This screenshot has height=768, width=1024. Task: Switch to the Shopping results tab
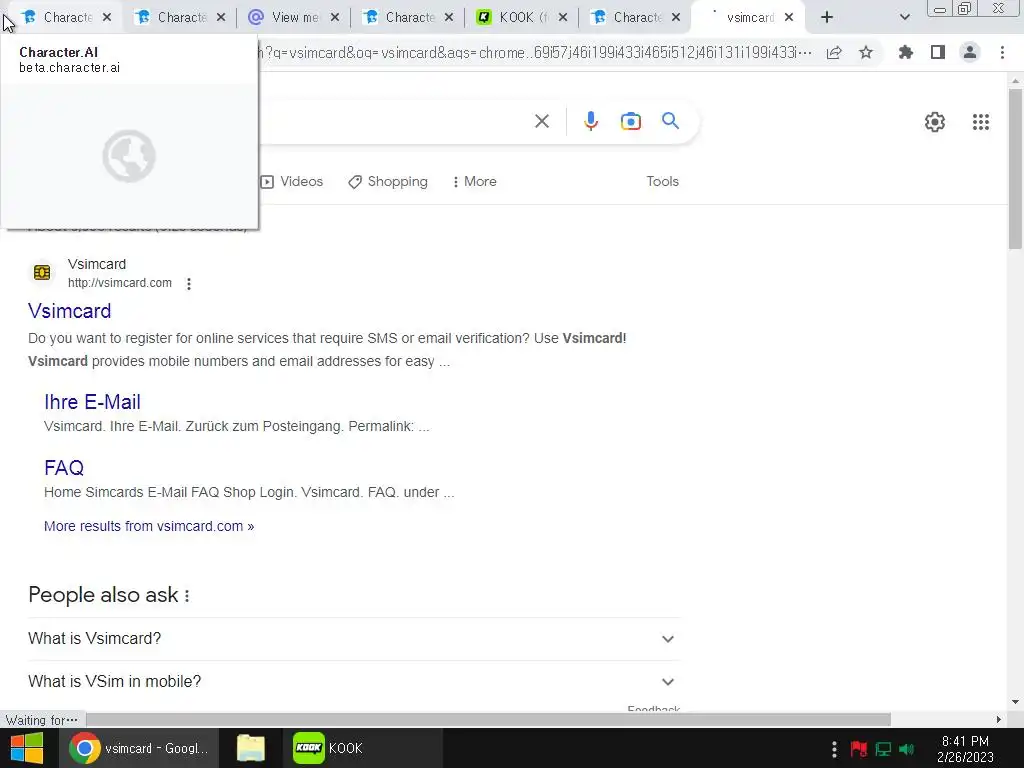[x=388, y=182]
